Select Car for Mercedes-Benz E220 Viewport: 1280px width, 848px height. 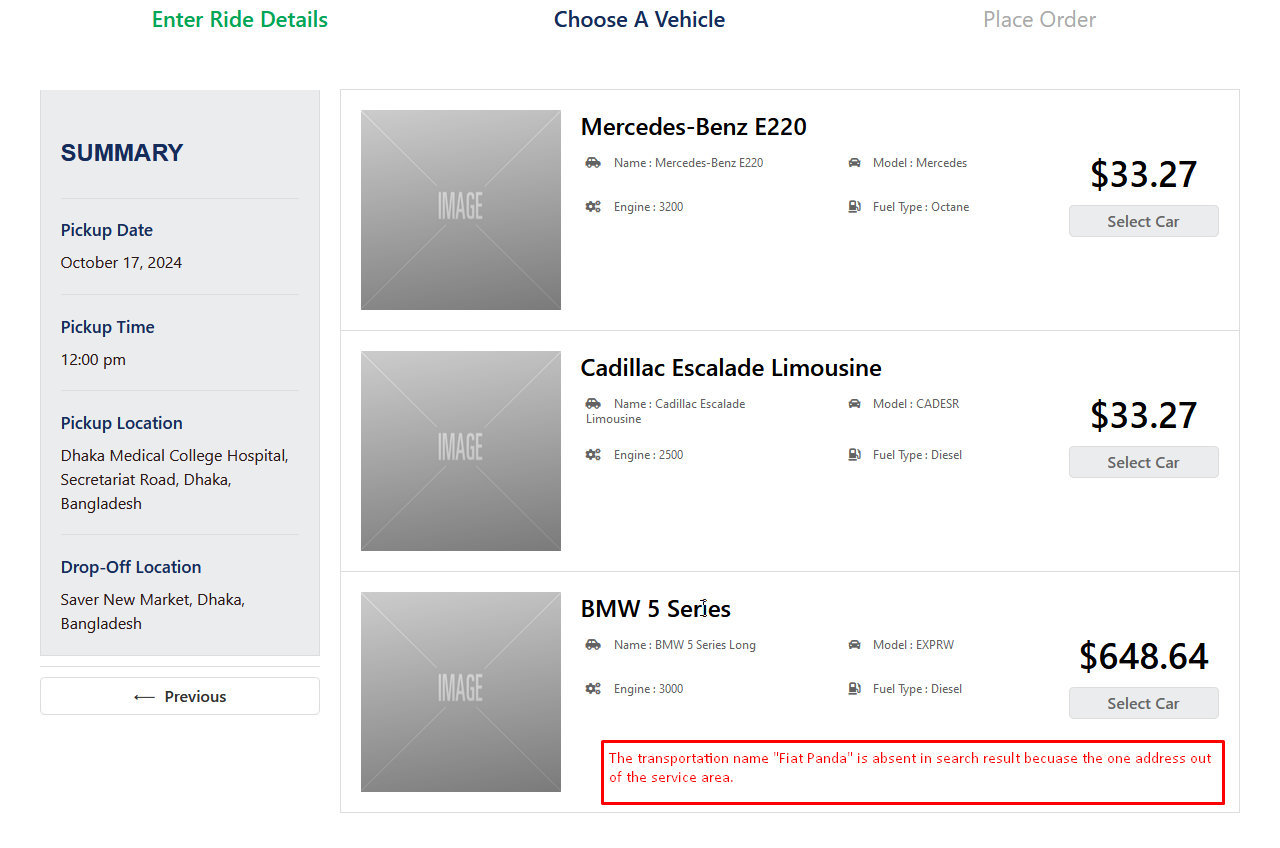click(1143, 221)
